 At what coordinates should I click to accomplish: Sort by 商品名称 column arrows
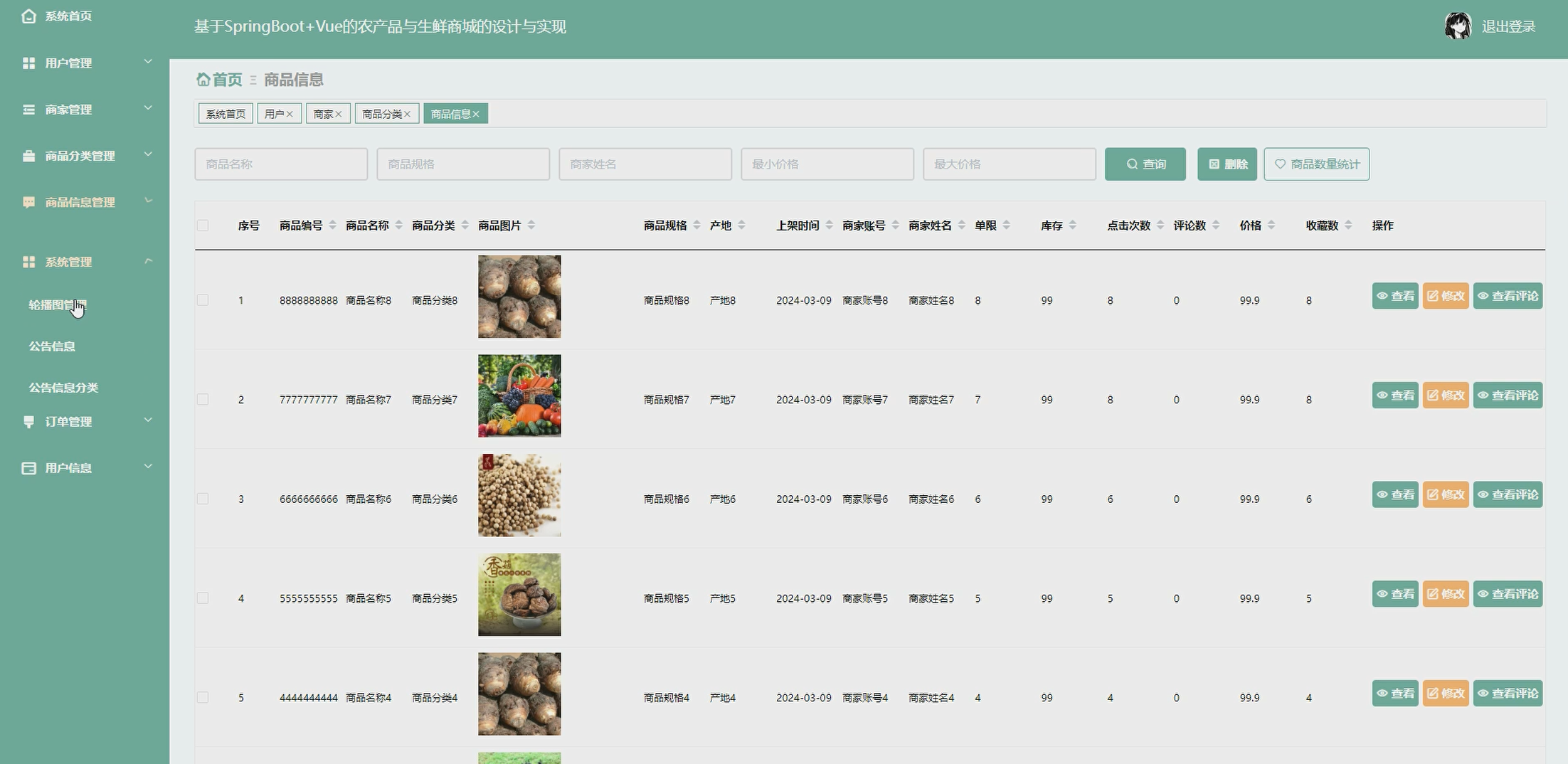click(398, 226)
